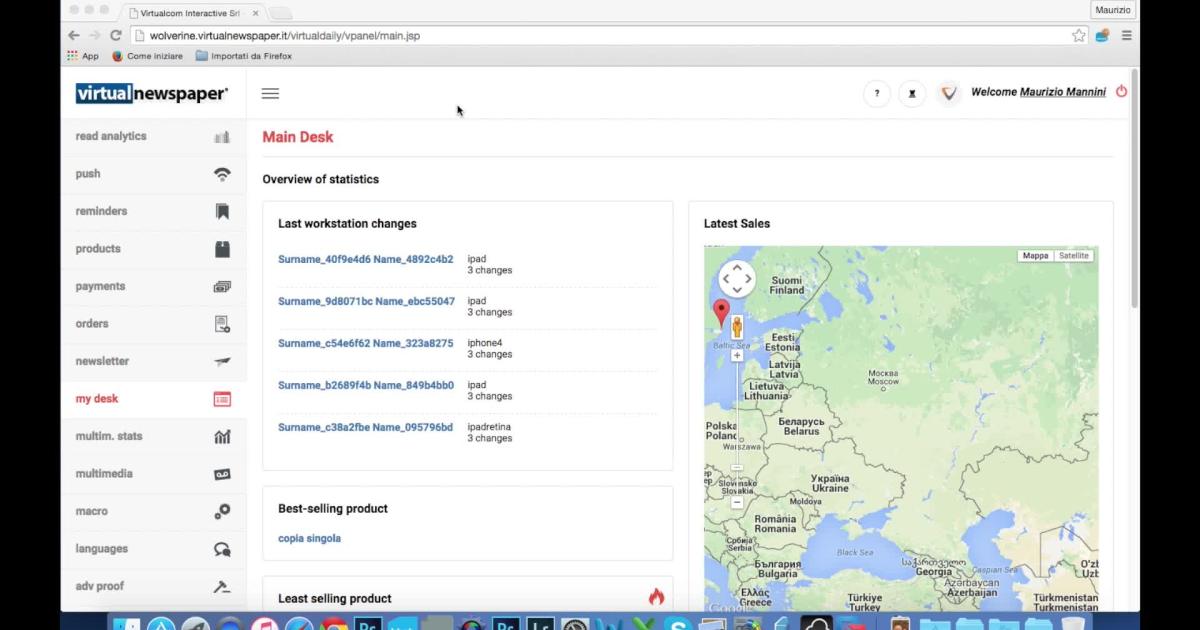Click the browser address bar

[x=600, y=35]
